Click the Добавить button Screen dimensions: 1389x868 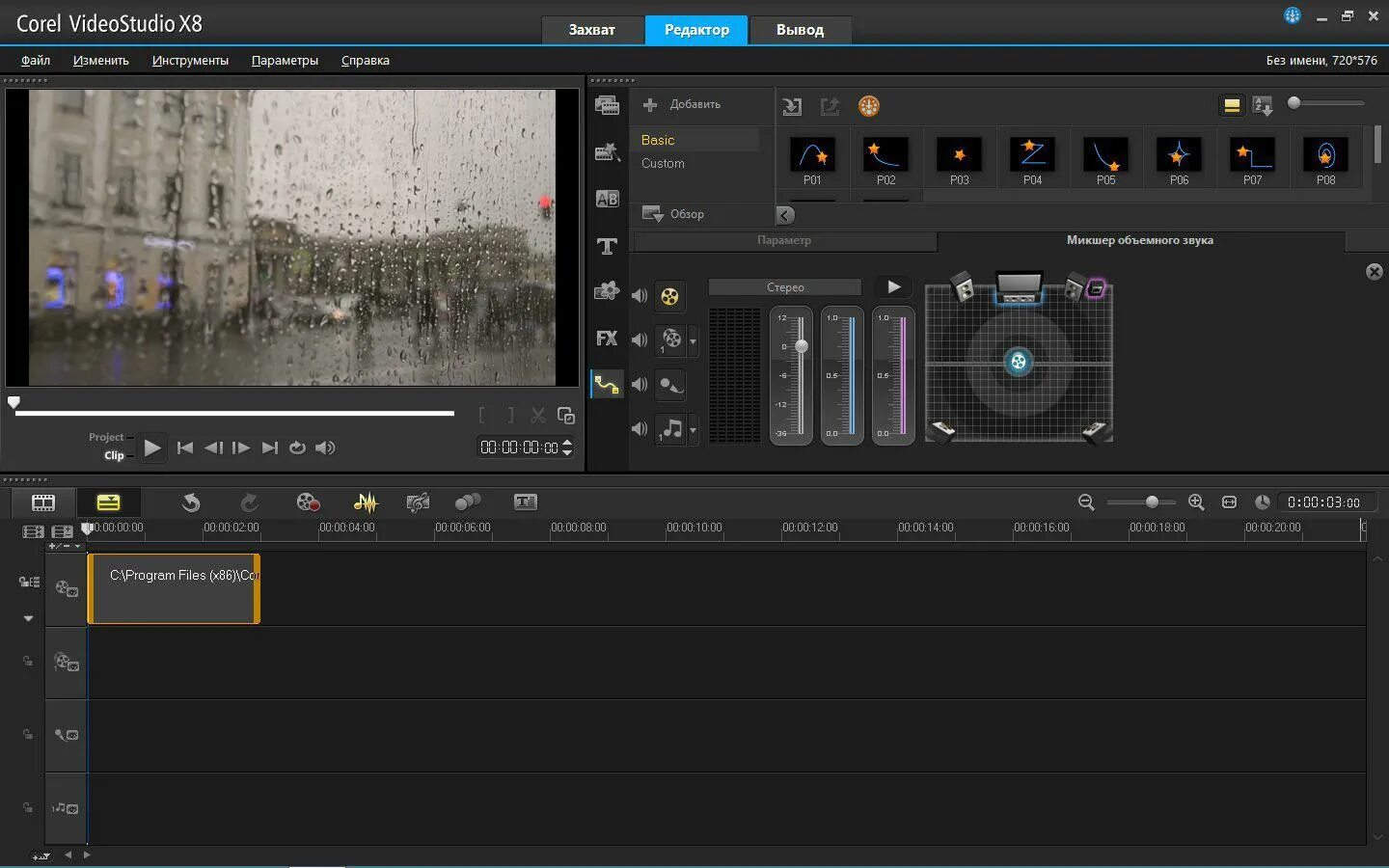[x=683, y=104]
